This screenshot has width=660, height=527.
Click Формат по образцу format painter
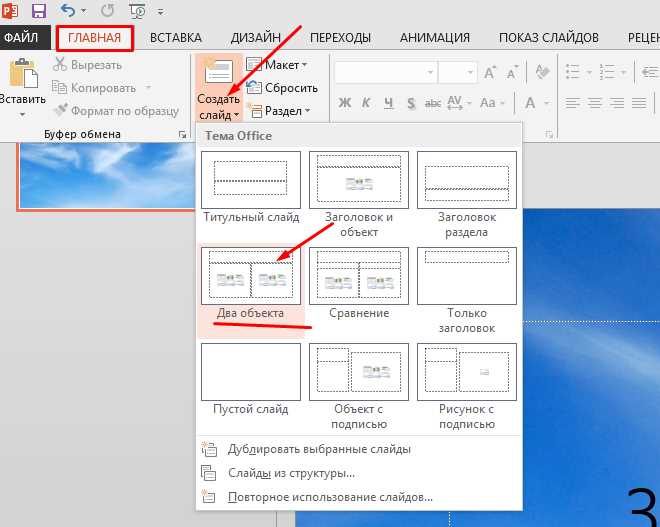coord(116,111)
